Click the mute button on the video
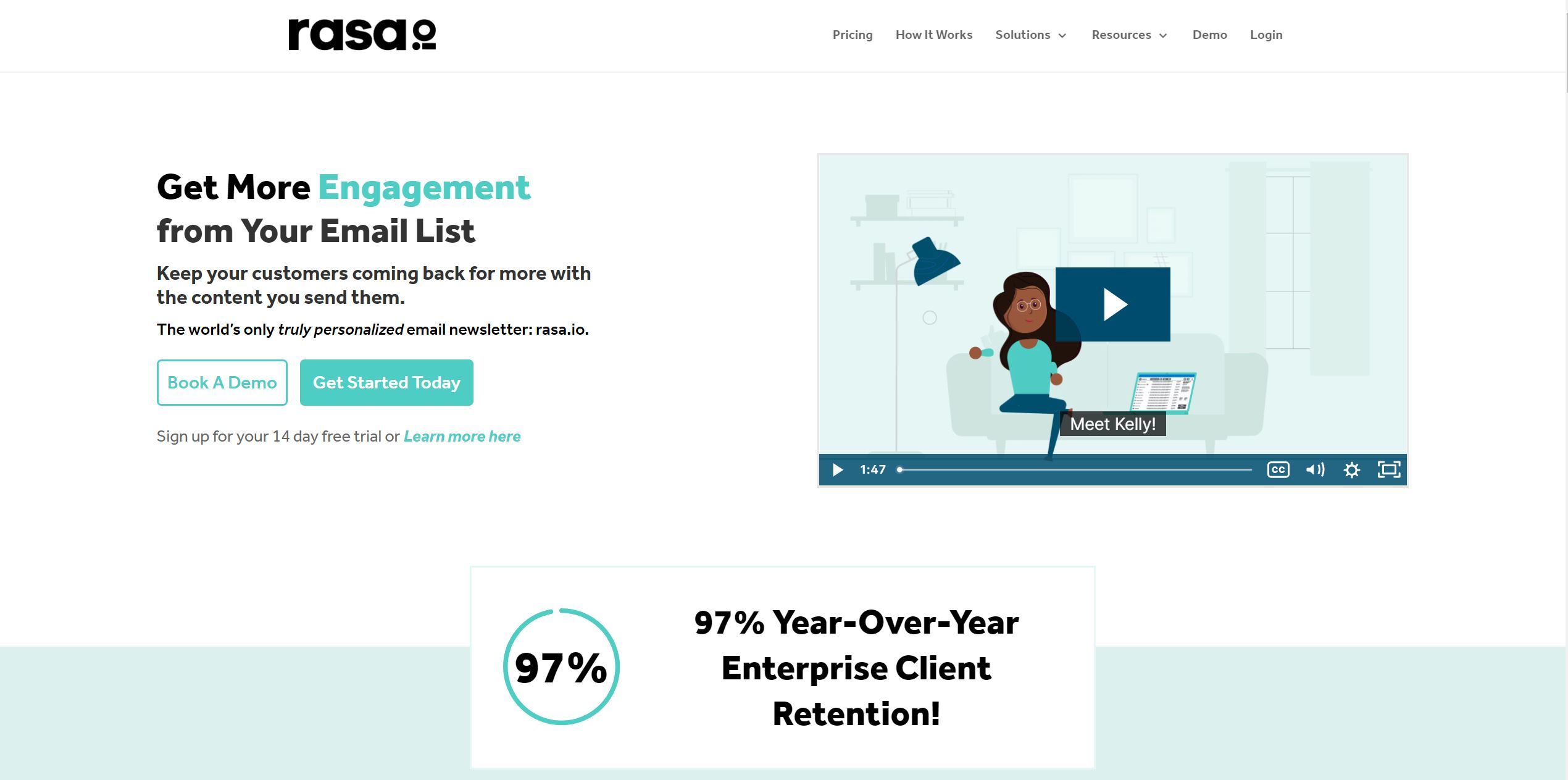The image size is (1568, 780). pyautogui.click(x=1316, y=469)
